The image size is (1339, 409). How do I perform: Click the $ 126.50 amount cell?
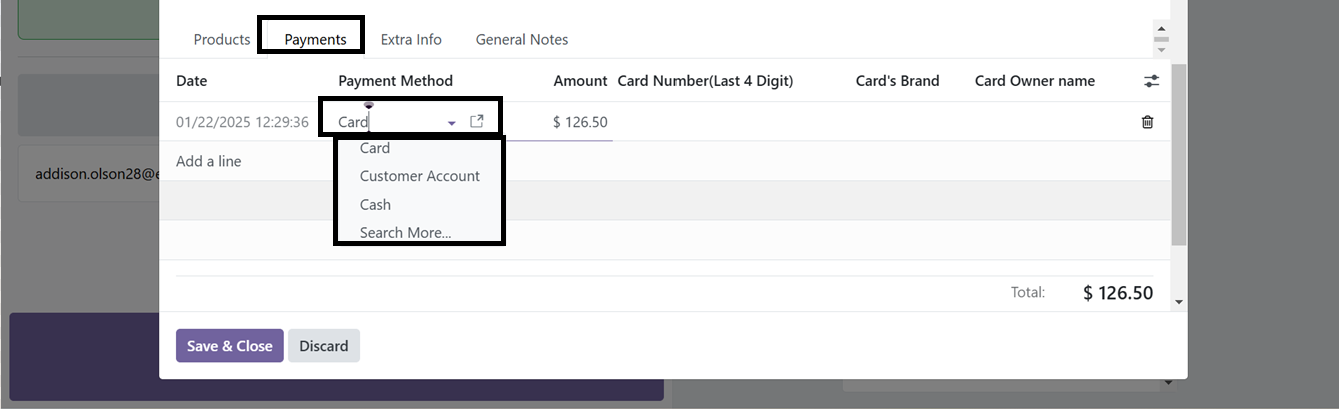(x=580, y=122)
